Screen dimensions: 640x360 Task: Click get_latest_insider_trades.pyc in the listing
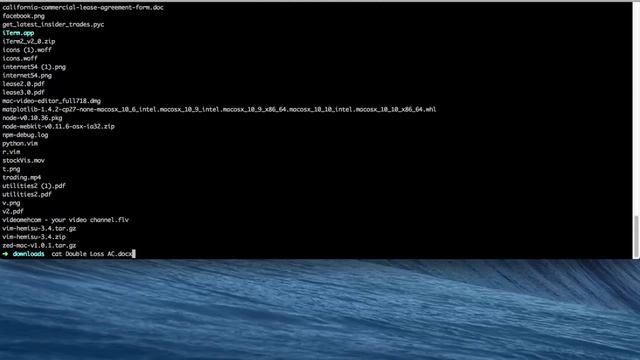(x=53, y=24)
